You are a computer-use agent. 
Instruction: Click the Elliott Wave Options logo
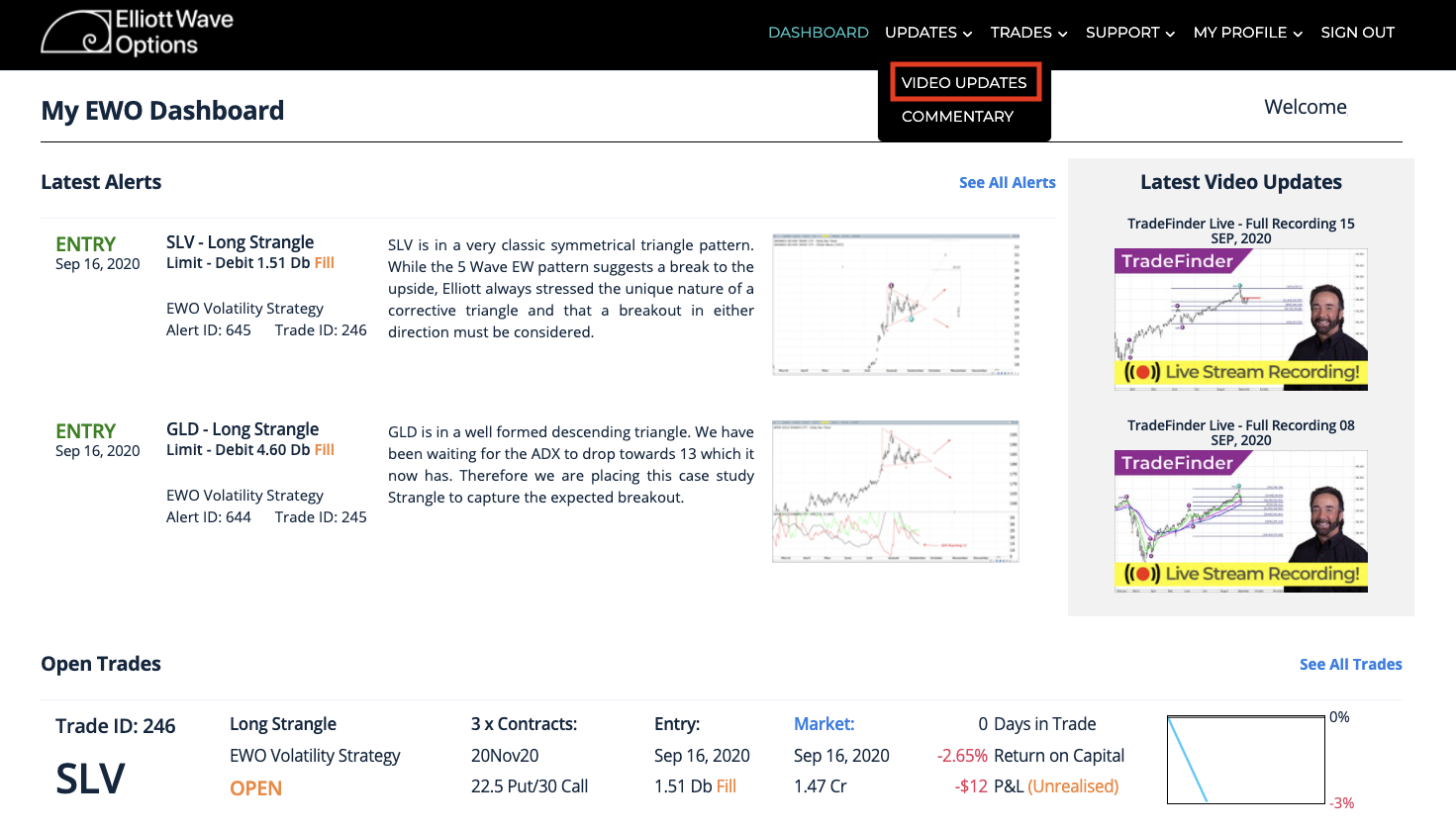click(x=138, y=32)
